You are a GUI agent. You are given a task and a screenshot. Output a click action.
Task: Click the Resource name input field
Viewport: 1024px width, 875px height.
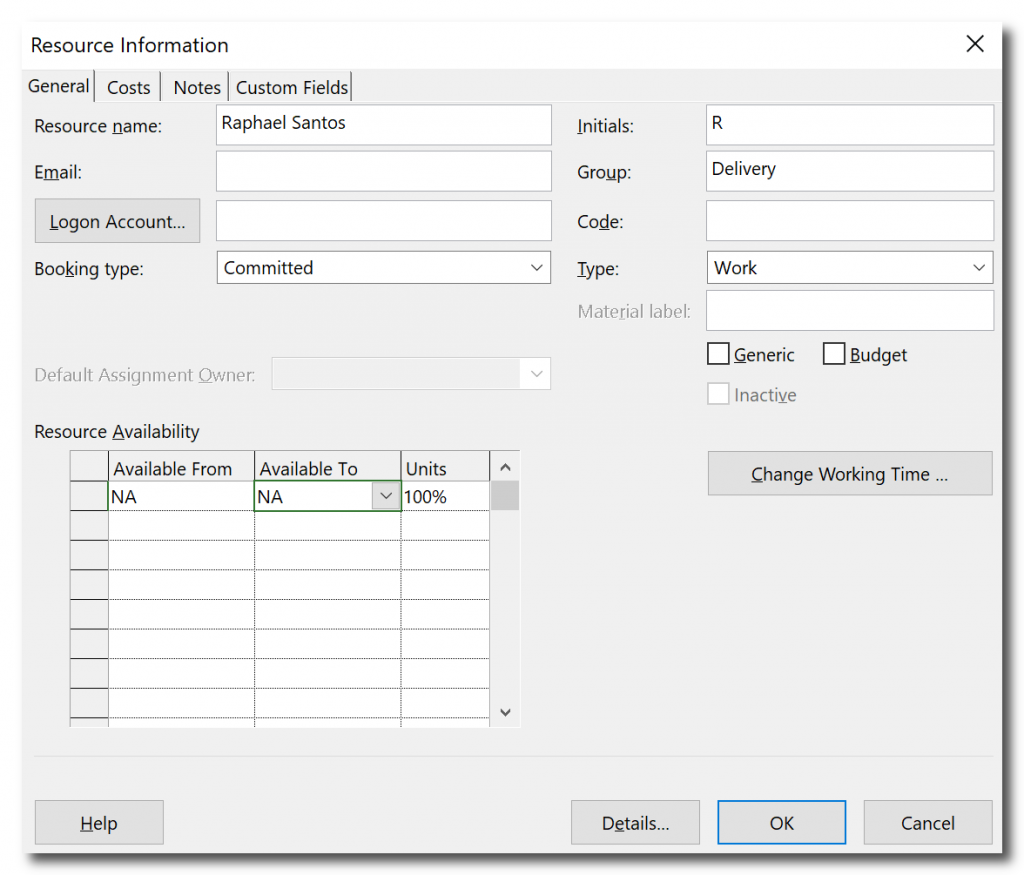click(x=383, y=125)
